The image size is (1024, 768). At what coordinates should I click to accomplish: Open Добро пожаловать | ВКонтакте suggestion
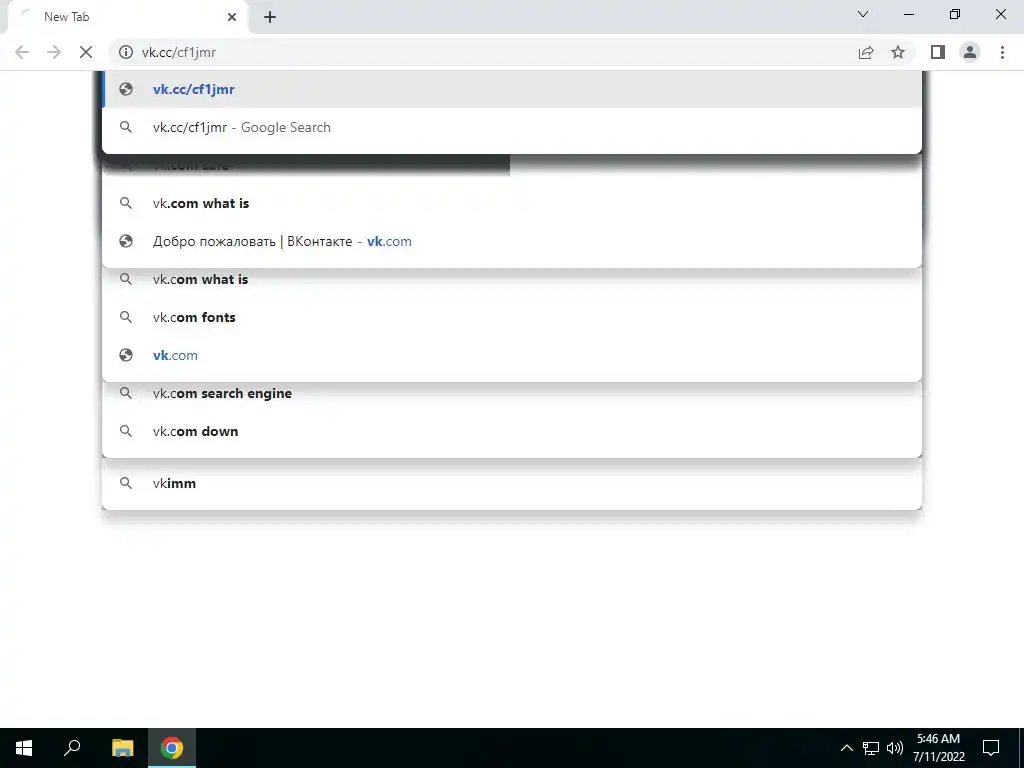pyautogui.click(x=512, y=241)
